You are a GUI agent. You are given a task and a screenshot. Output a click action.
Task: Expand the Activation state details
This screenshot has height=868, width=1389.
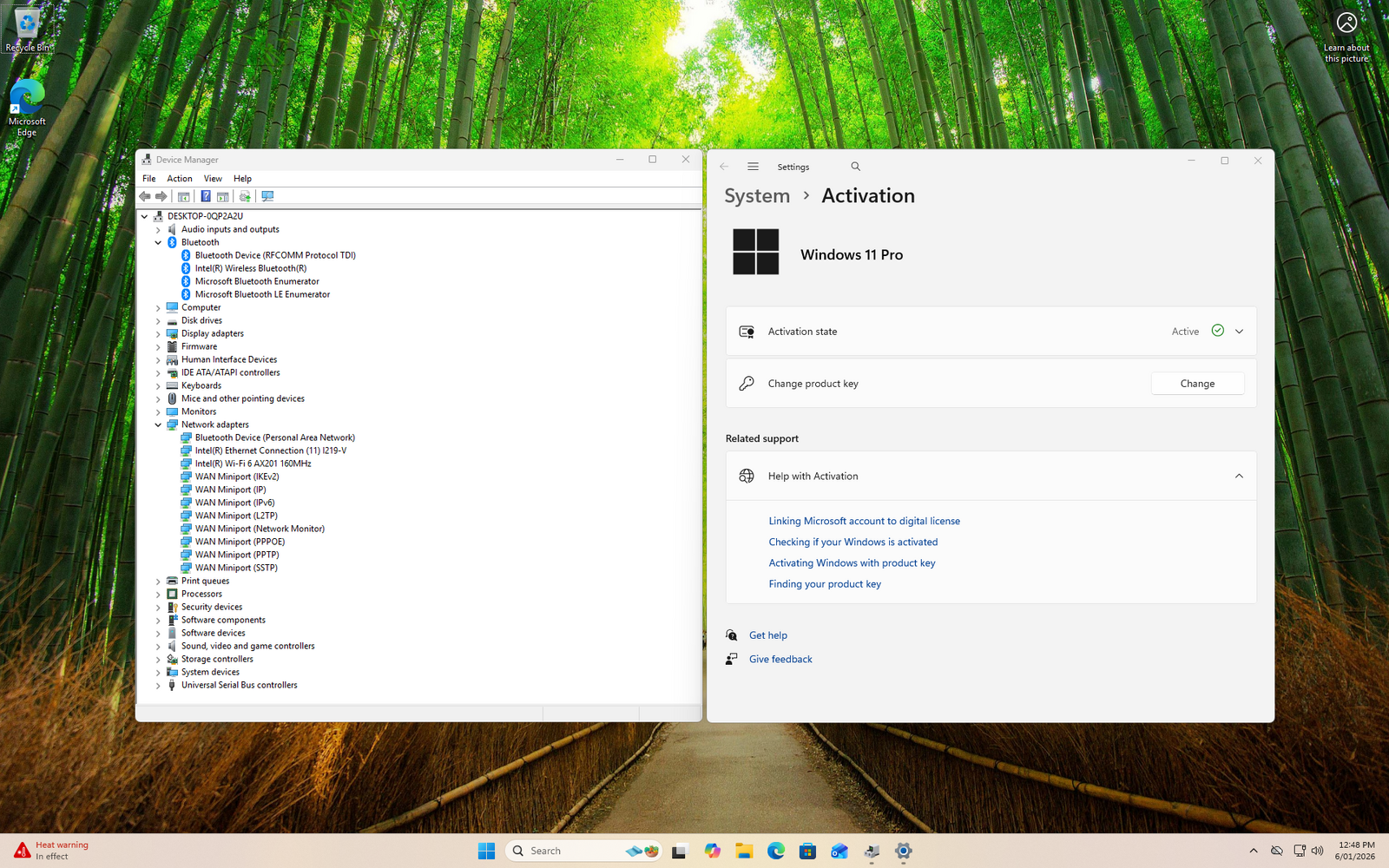point(1239,332)
